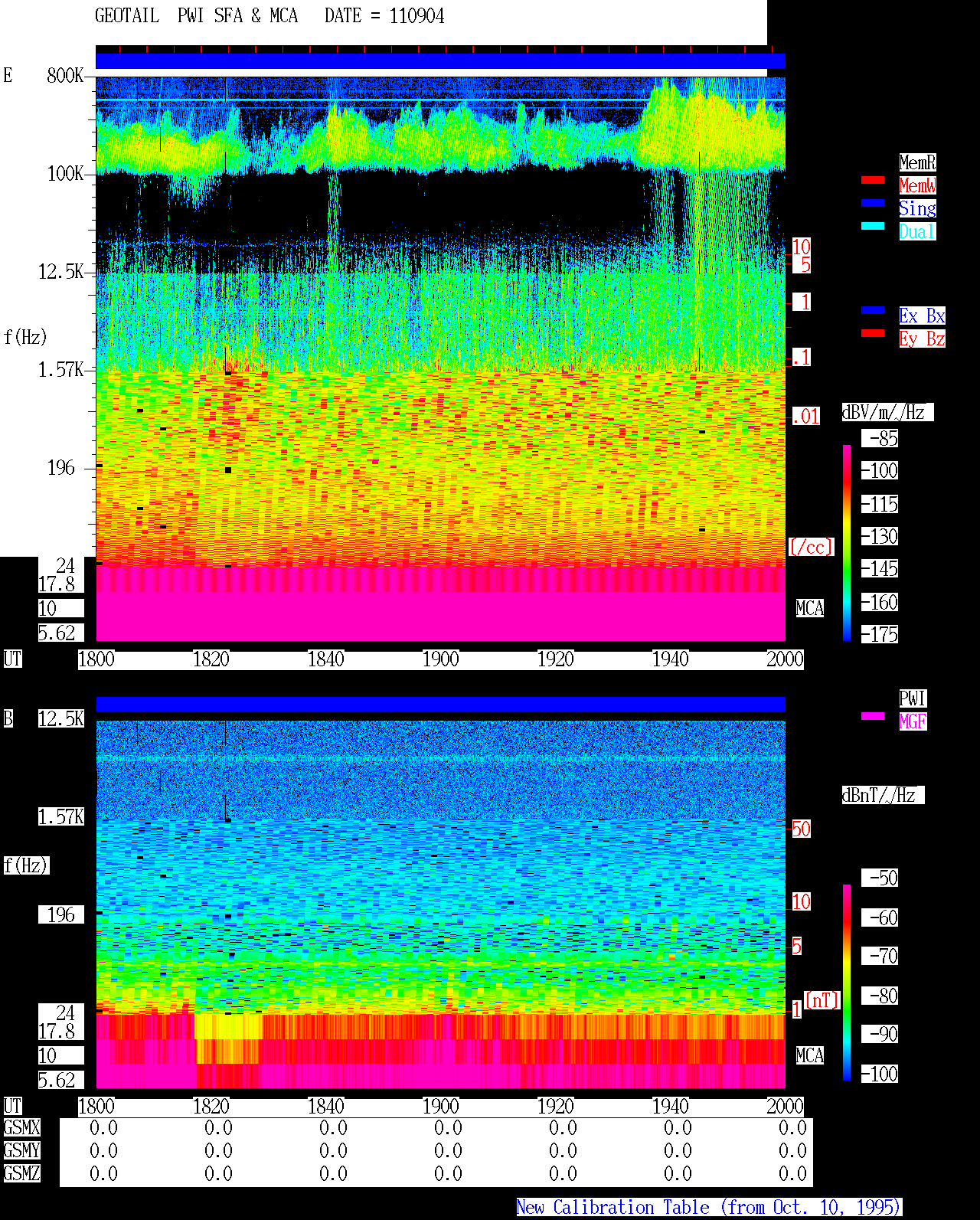
Task: Click the 12.5K label on B frequency axis
Action: [61, 718]
